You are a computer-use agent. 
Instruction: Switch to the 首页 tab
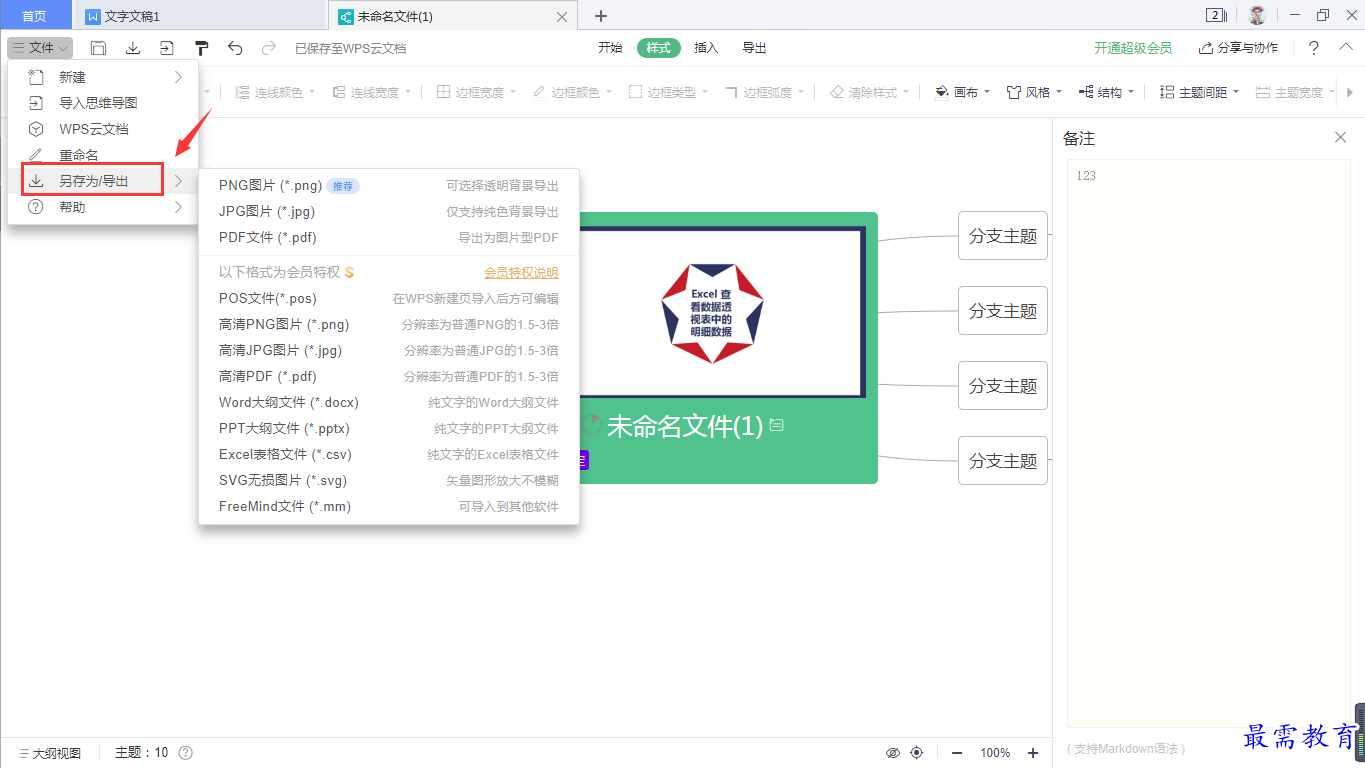(x=35, y=16)
